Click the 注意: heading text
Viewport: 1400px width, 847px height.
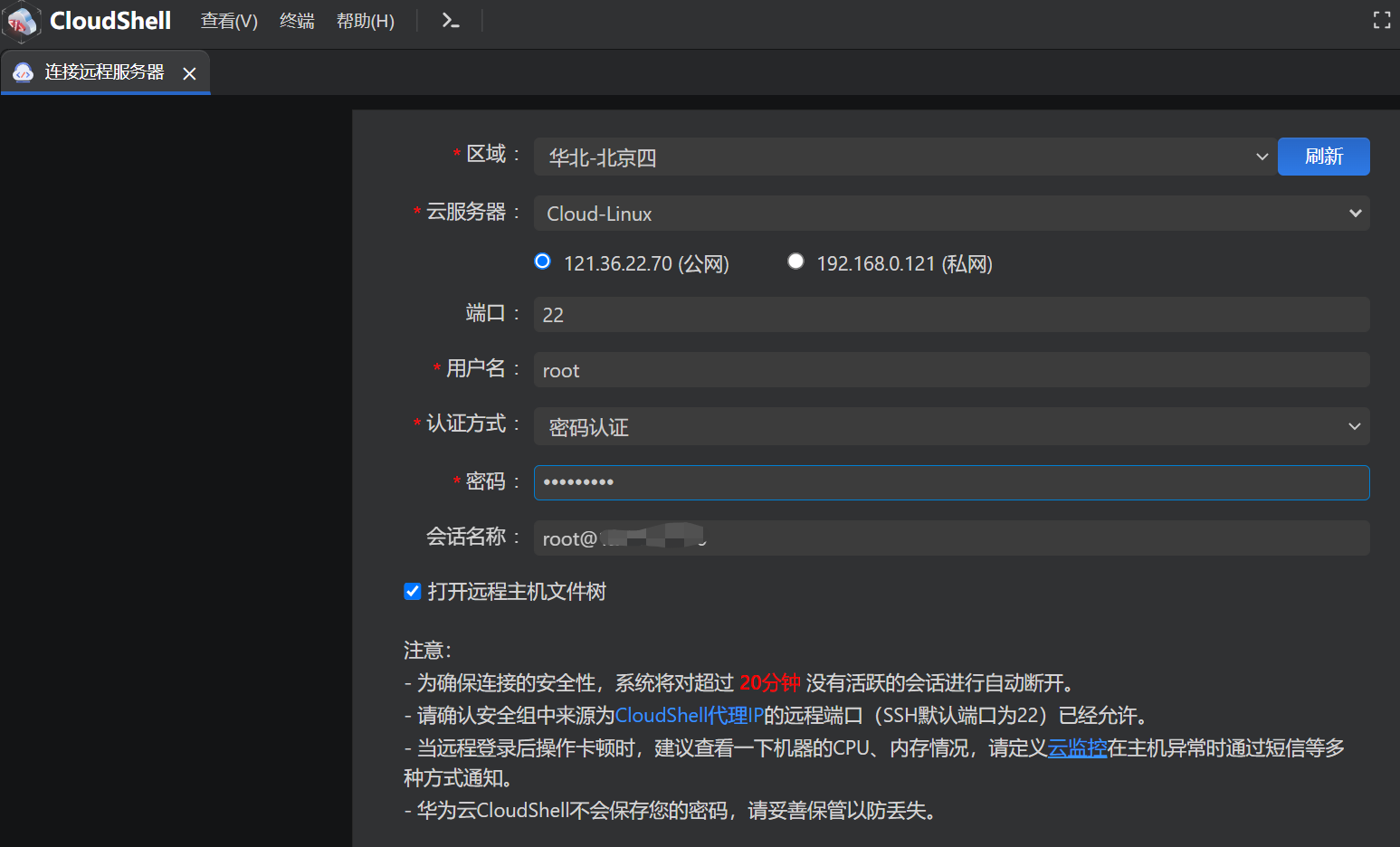427,651
